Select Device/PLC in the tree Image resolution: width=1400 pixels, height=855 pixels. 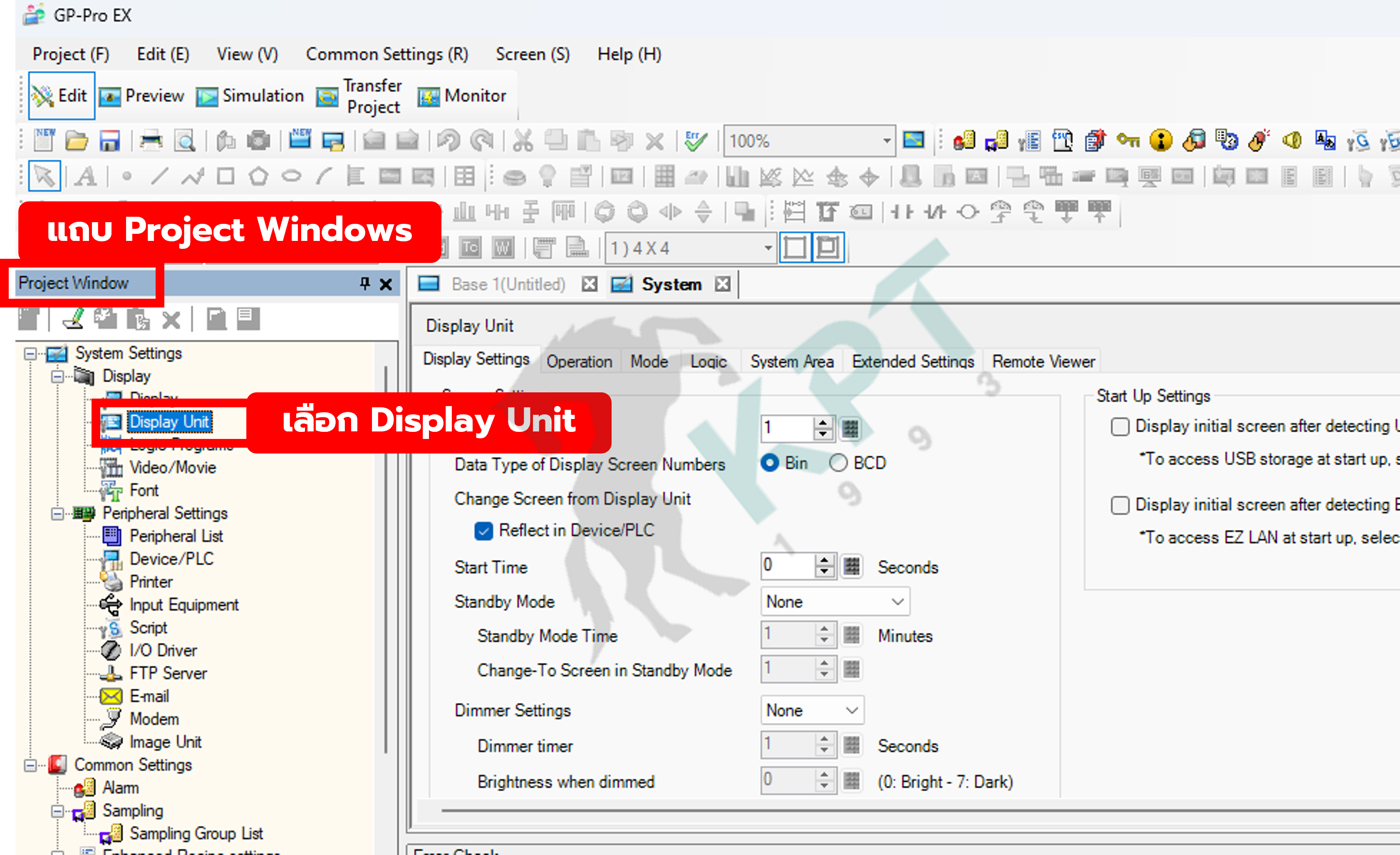171,560
